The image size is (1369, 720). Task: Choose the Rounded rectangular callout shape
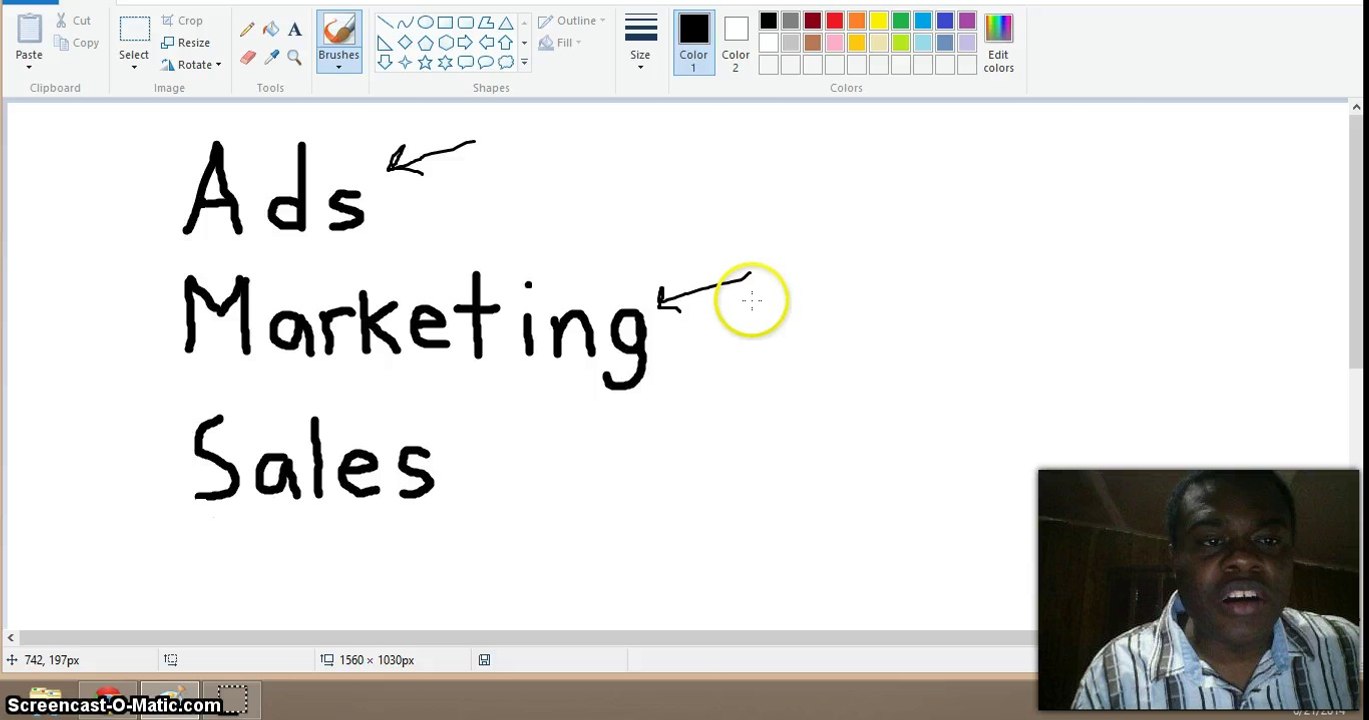pyautogui.click(x=465, y=62)
